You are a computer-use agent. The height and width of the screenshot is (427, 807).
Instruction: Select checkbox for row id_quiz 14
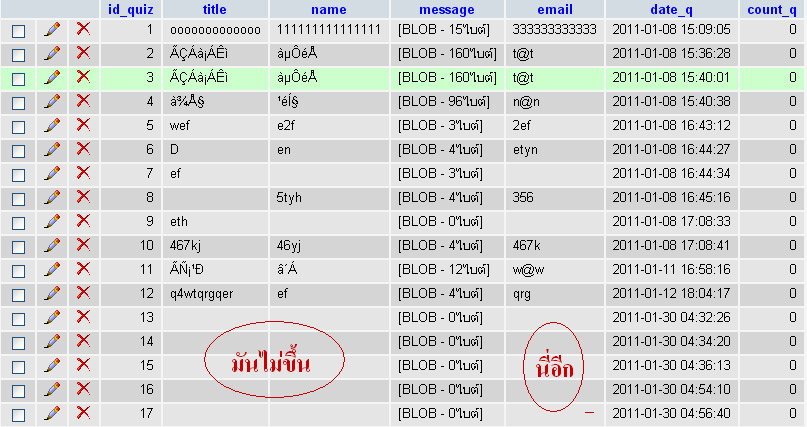[19, 343]
